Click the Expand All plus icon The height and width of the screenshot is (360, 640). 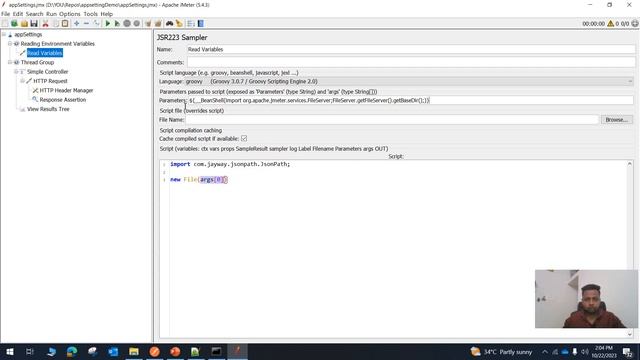[76, 24]
